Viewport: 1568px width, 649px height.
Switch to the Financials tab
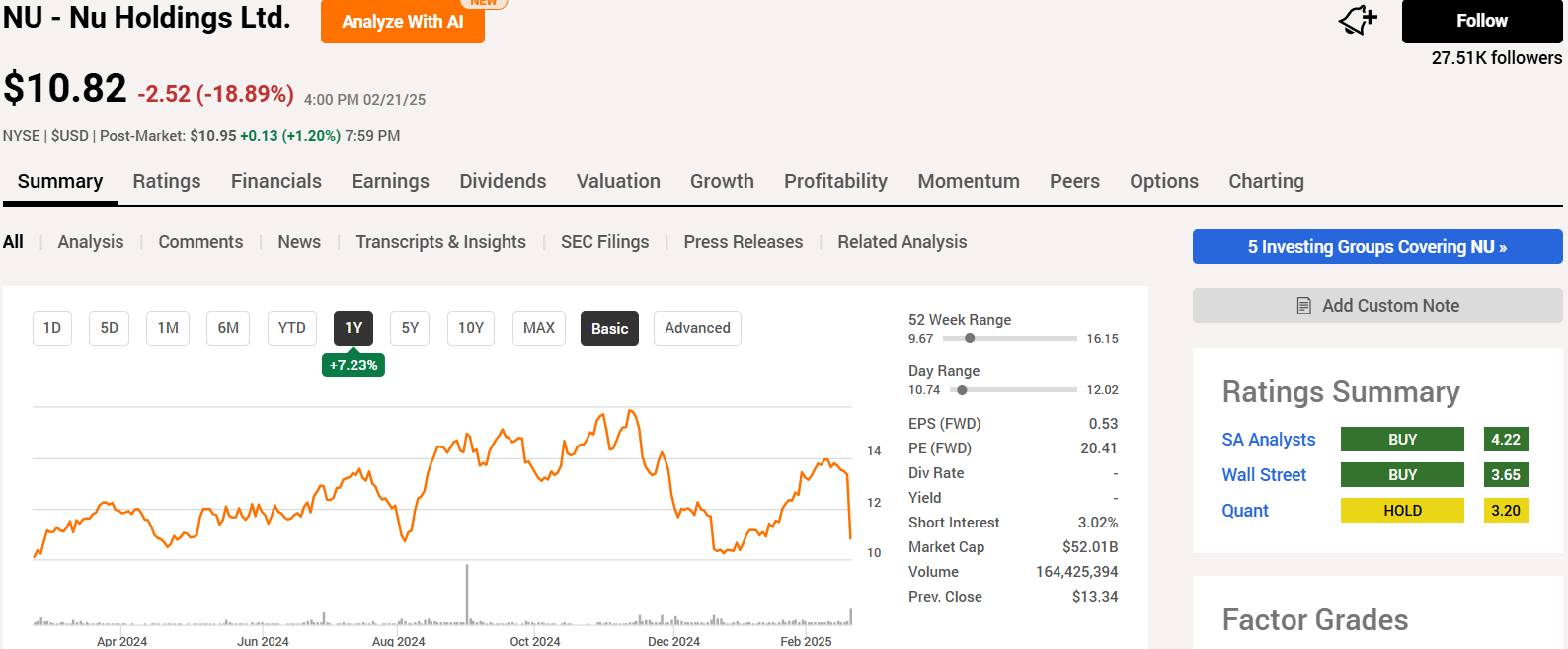coord(276,181)
